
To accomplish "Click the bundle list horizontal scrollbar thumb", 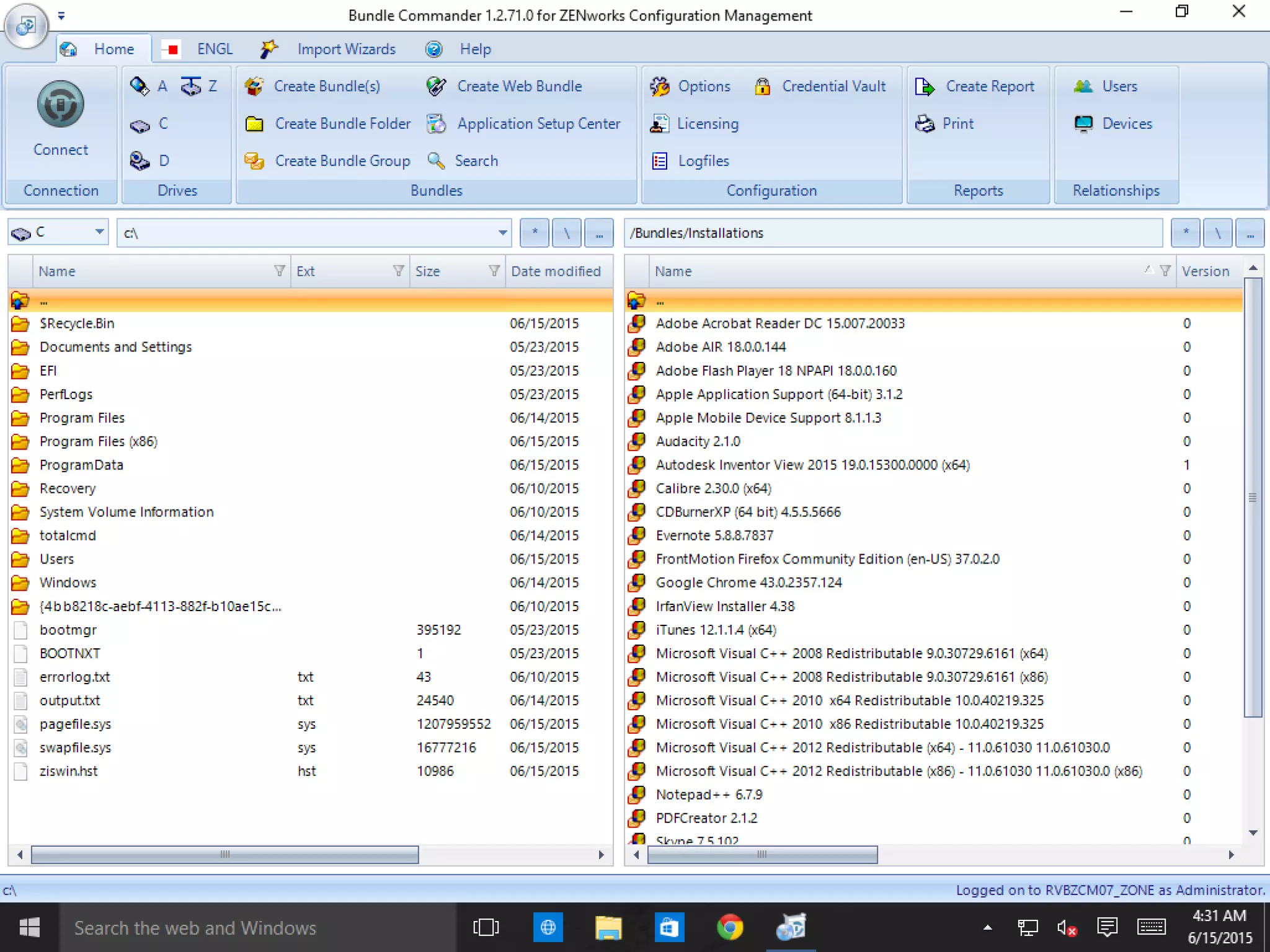I will click(x=762, y=855).
